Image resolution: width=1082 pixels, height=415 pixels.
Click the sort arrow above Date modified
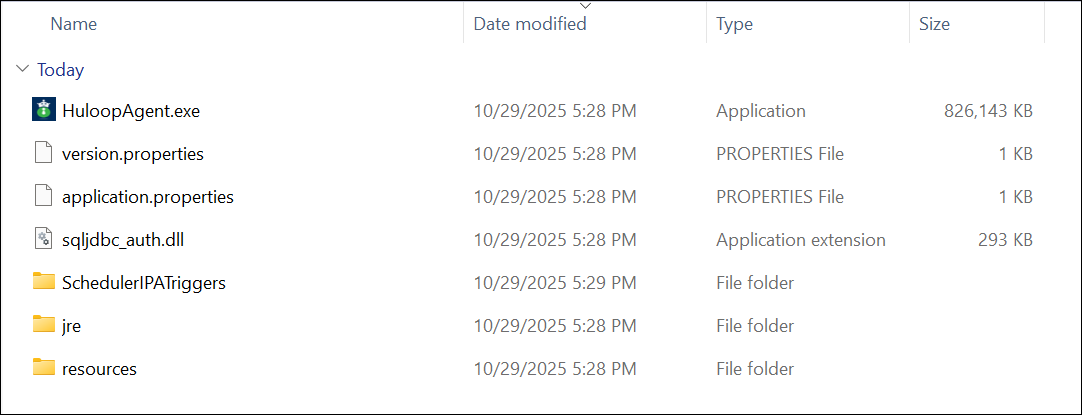585,7
